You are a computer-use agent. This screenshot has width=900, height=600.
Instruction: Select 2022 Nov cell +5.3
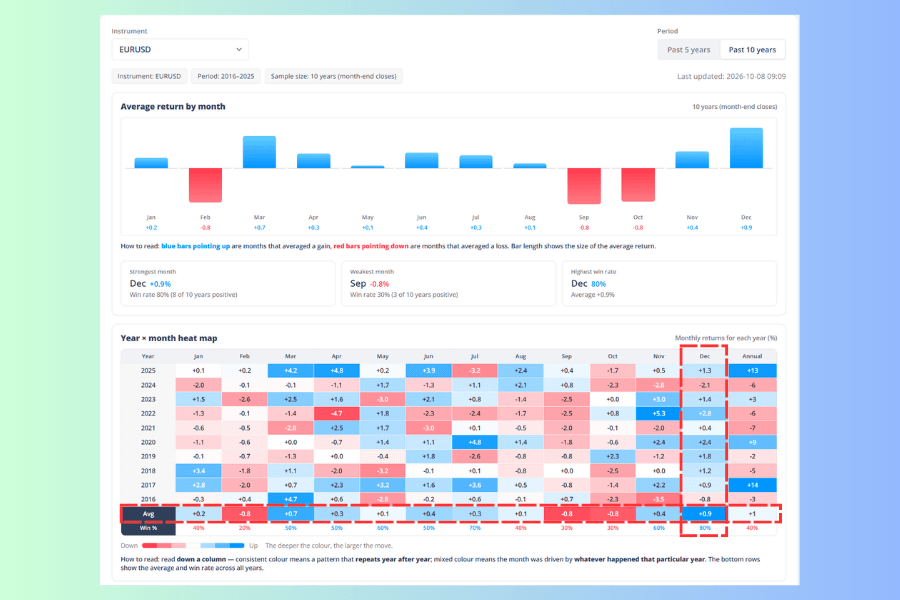click(x=658, y=413)
